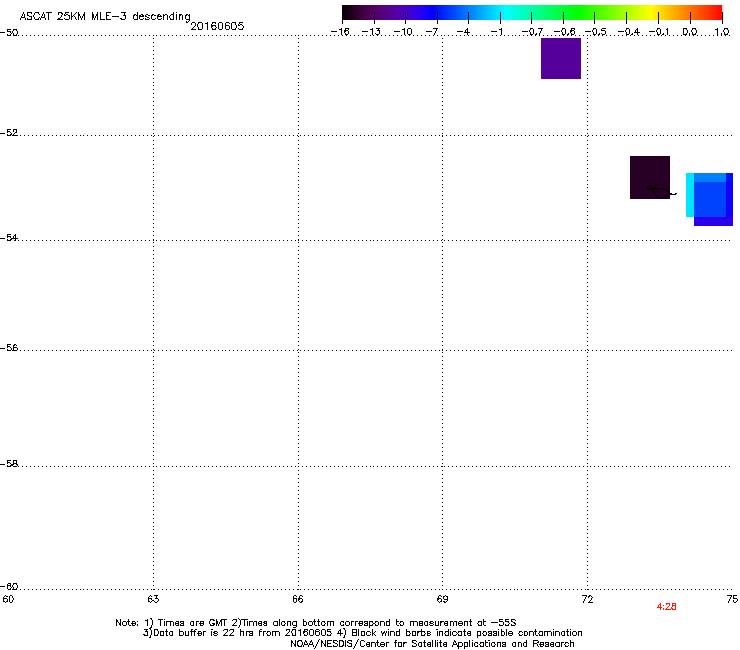The width and height of the screenshot is (740, 650).
Task: Click the colorbar label -0.4
Action: 629,32
